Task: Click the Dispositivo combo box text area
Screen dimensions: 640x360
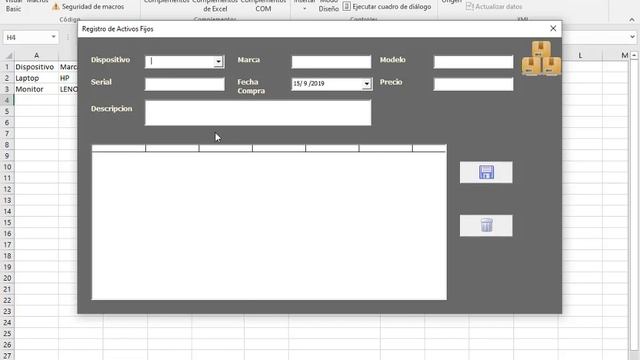Action: click(180, 62)
